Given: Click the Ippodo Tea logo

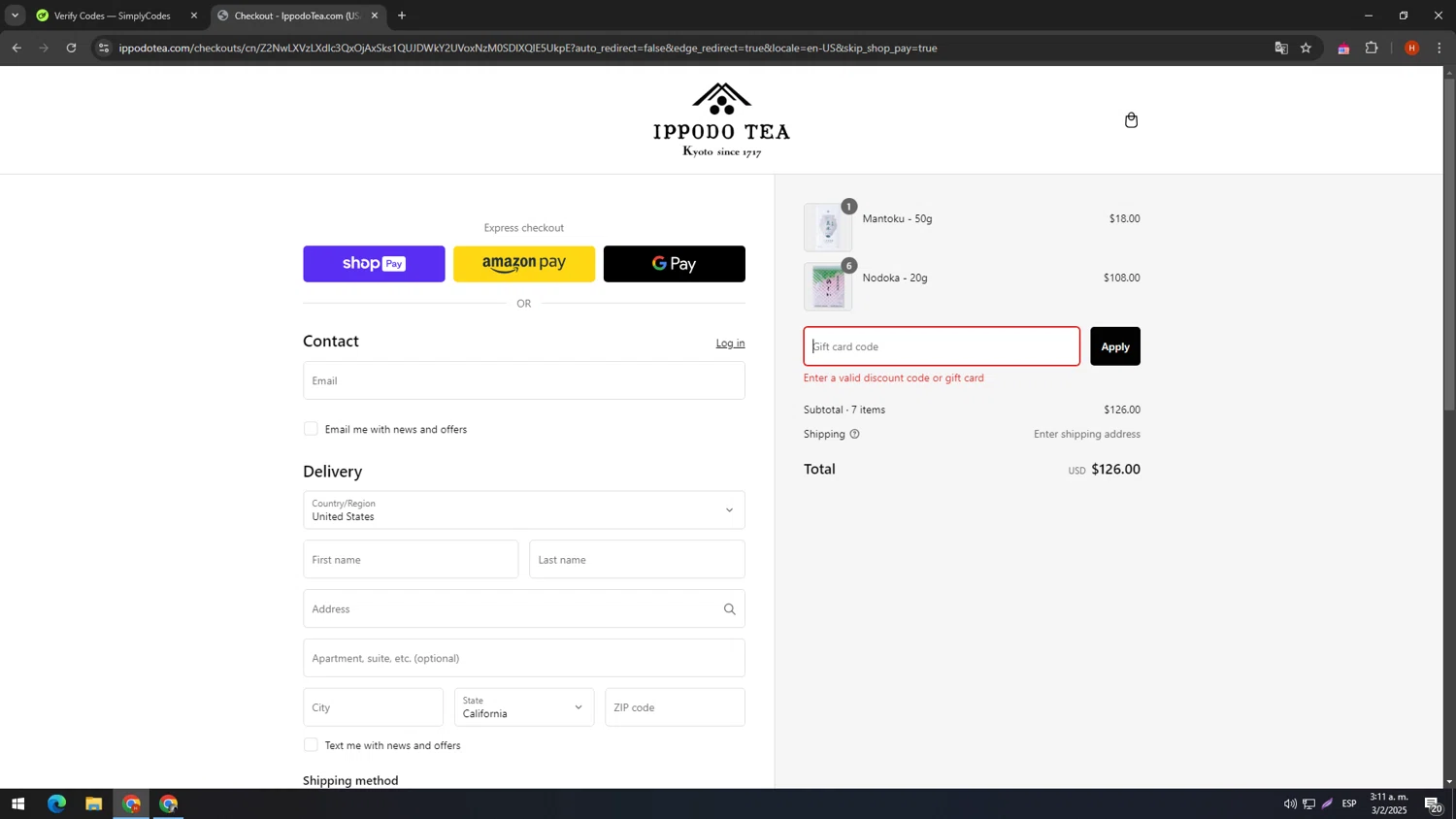Looking at the screenshot, I should click(x=721, y=120).
